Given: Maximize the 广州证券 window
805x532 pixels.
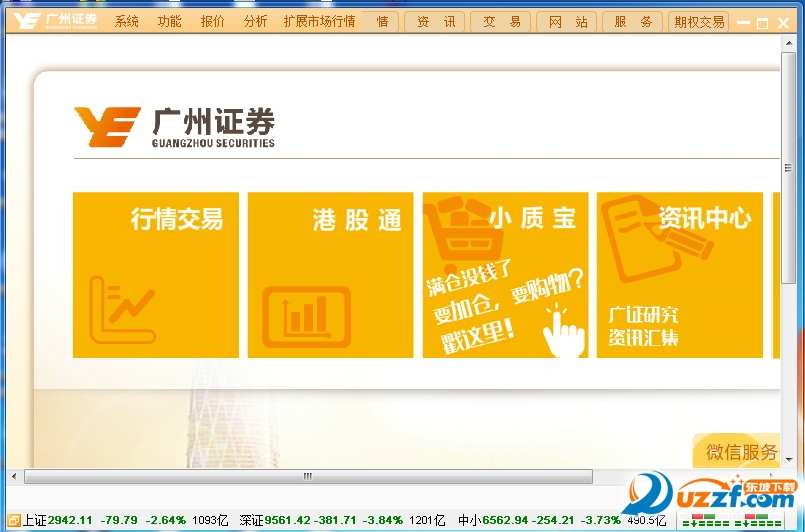Looking at the screenshot, I should (x=762, y=23).
